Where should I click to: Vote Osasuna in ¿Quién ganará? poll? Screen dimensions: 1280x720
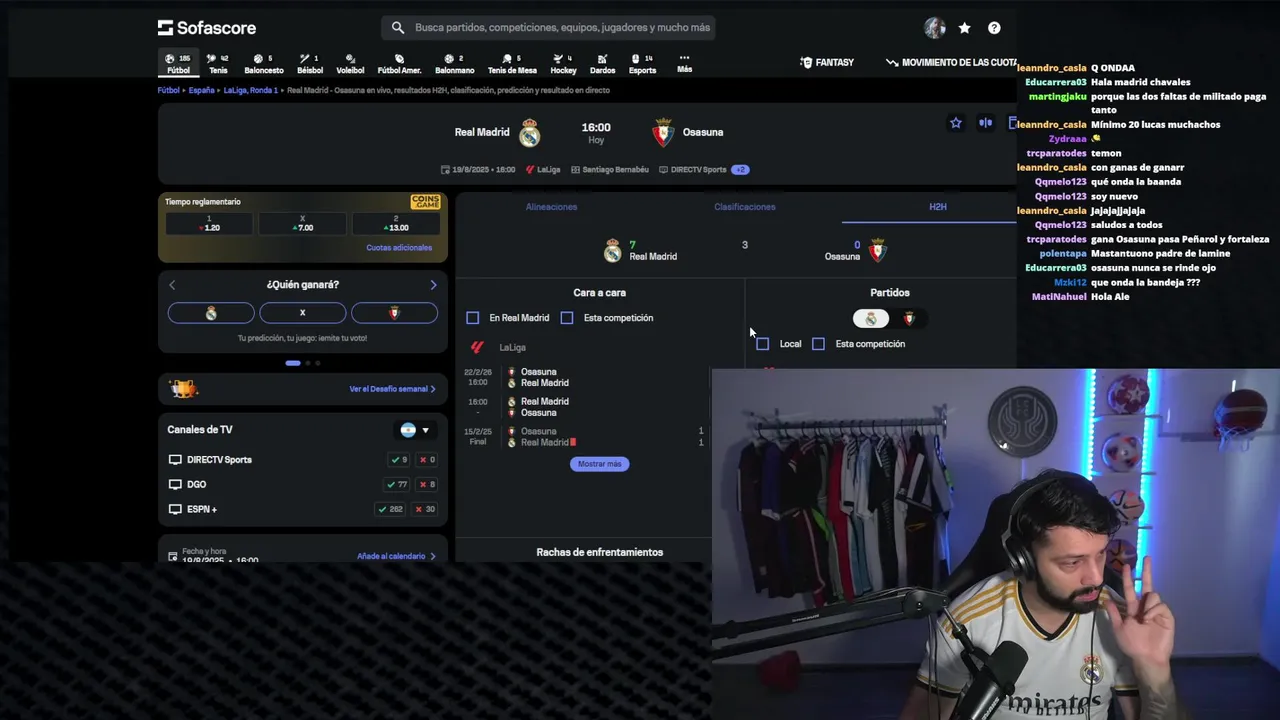point(394,313)
